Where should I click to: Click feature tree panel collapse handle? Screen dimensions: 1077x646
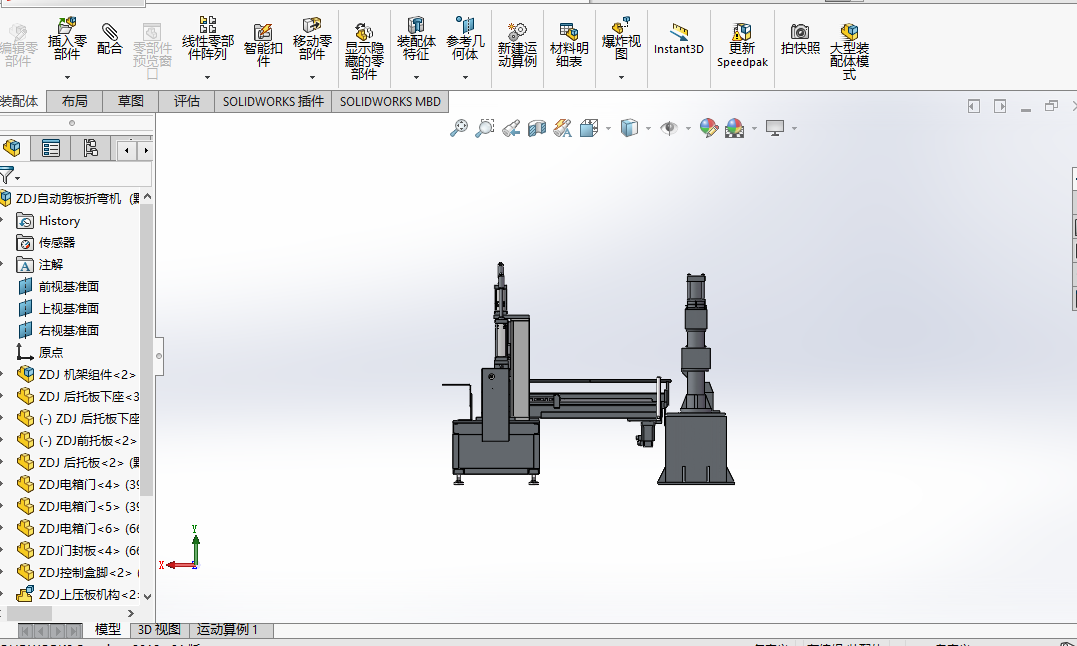pos(159,356)
